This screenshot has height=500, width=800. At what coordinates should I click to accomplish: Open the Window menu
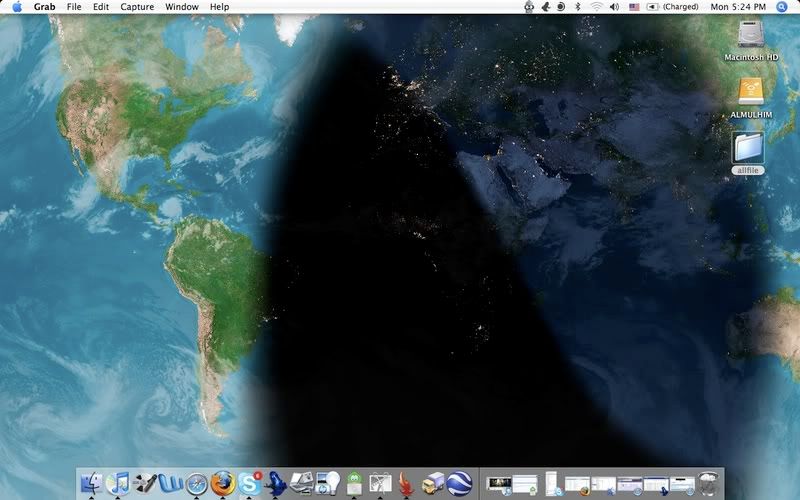pos(181,7)
